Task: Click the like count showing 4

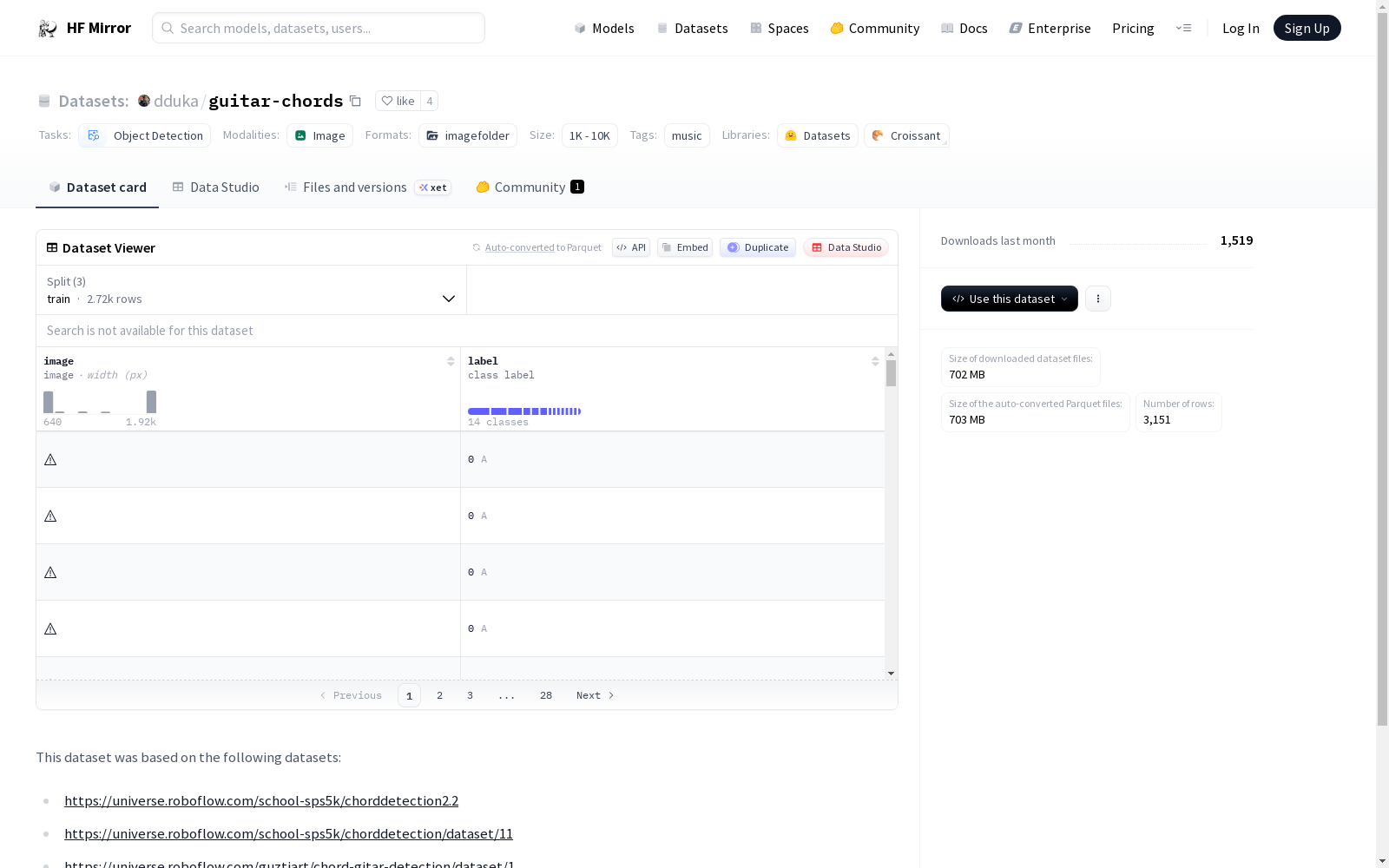Action: point(429,101)
